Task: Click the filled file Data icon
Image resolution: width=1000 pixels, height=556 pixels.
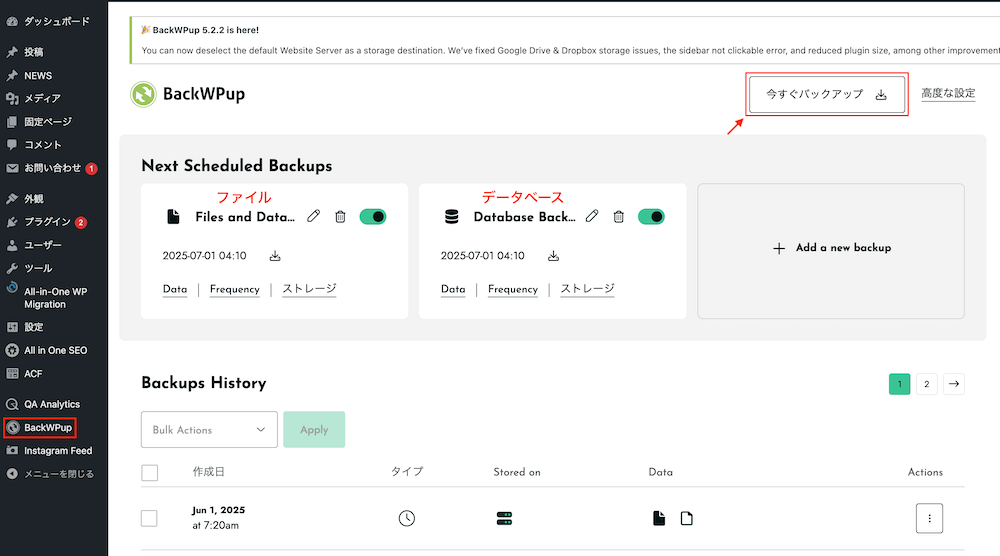Action: point(659,518)
